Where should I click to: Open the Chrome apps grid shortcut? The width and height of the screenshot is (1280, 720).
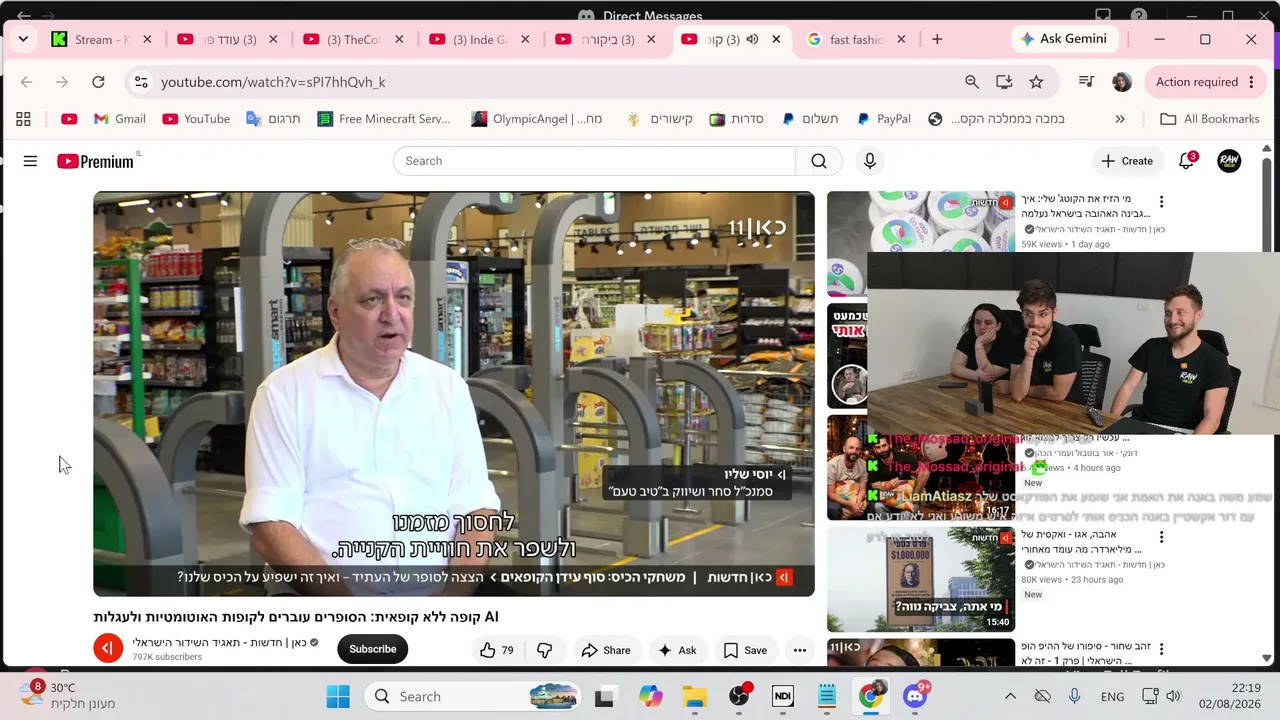(23, 119)
